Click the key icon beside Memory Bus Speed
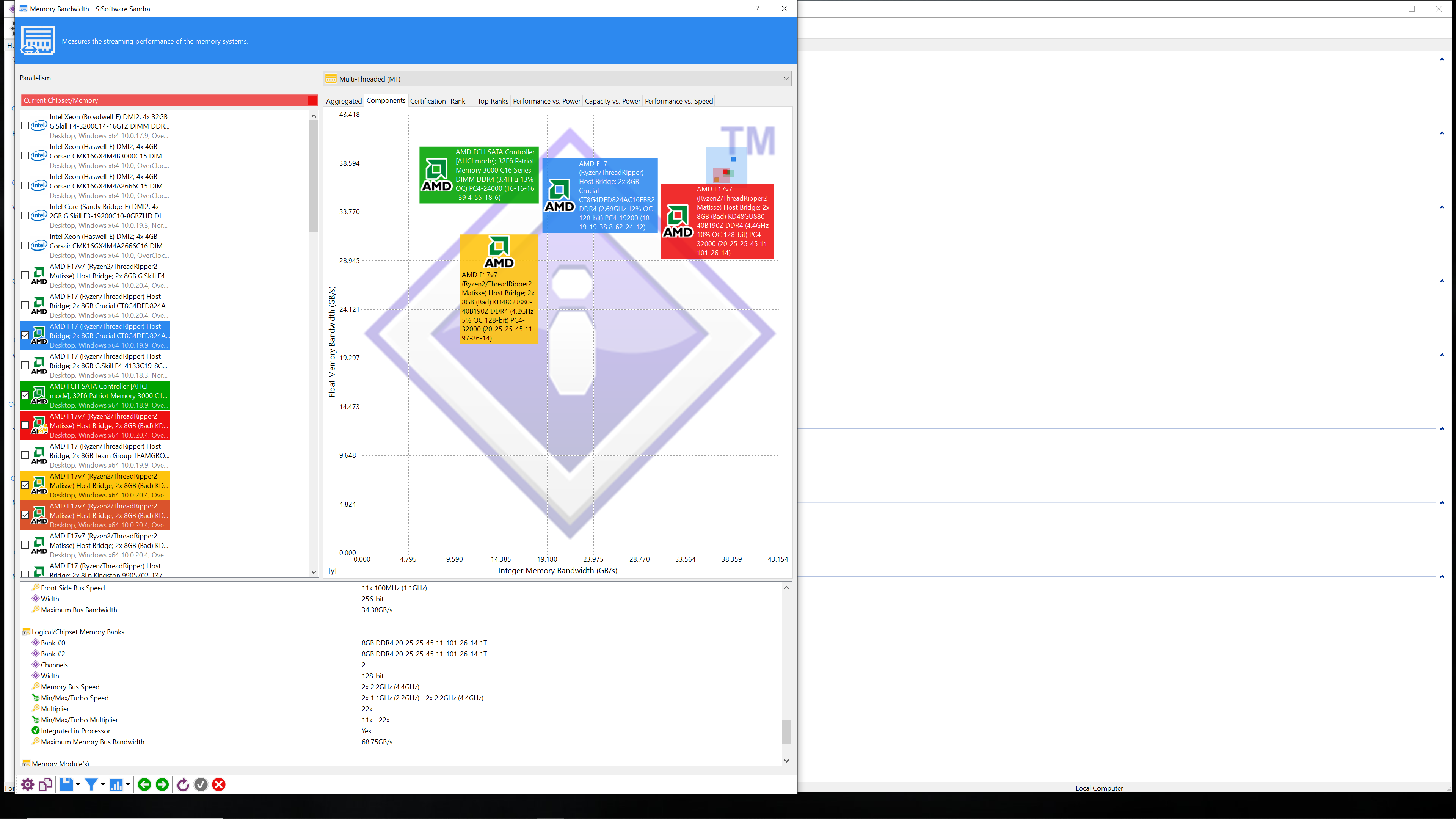This screenshot has height=819, width=1456. tap(36, 687)
